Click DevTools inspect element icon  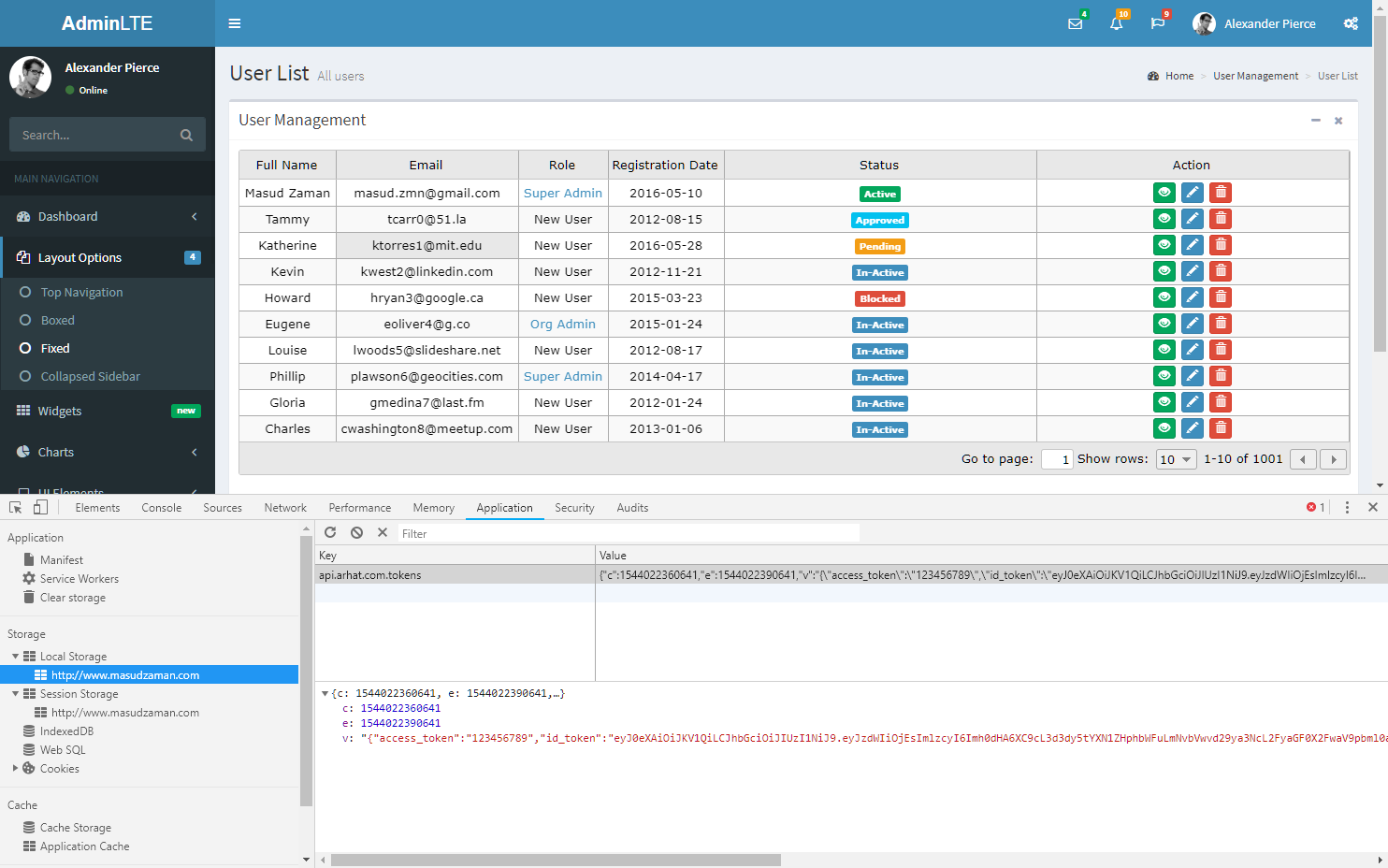tap(16, 507)
